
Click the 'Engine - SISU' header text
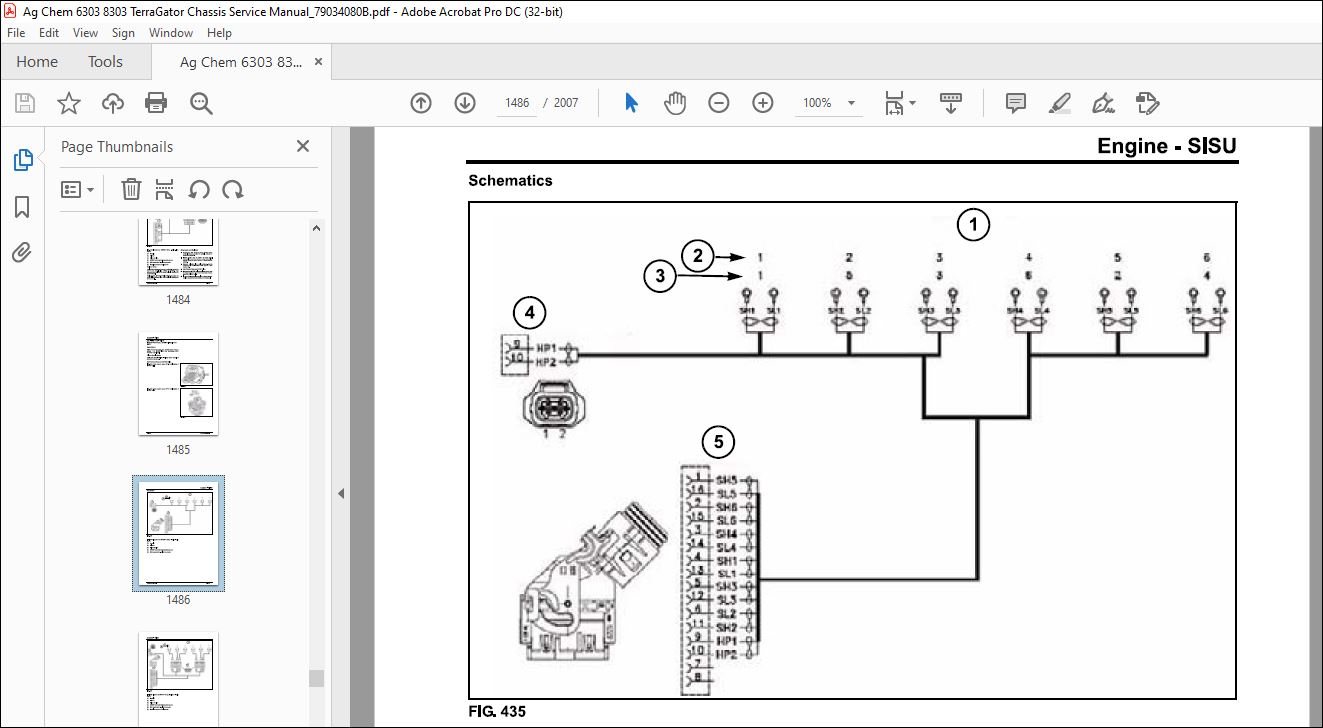1167,146
